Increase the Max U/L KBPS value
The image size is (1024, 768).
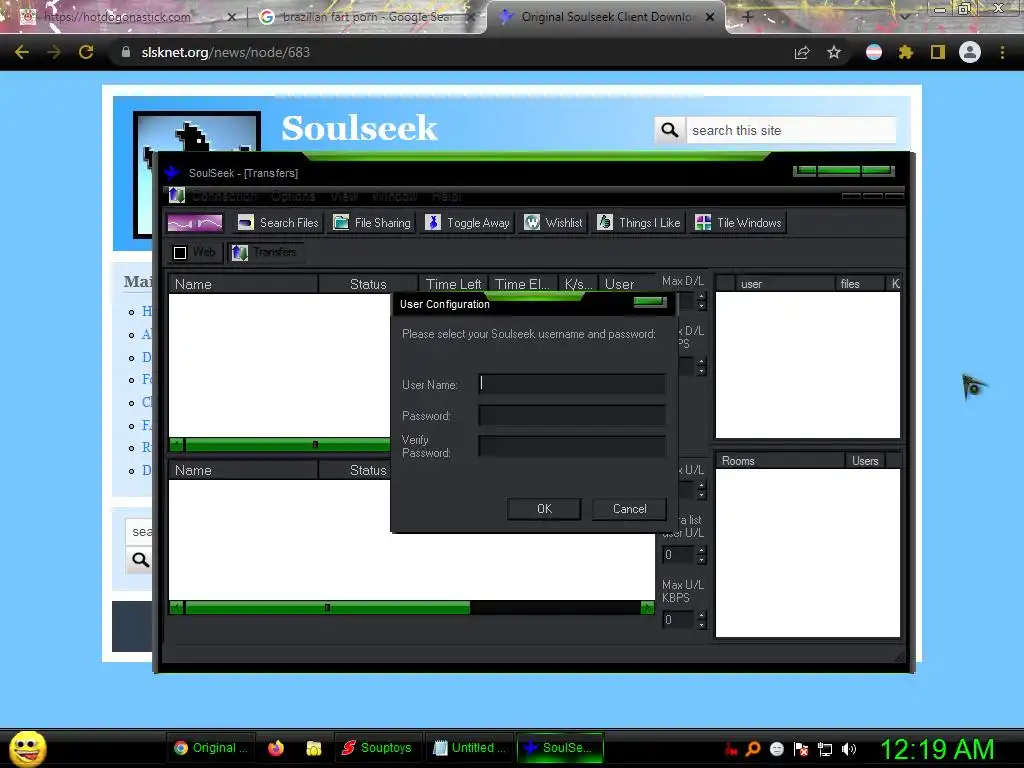click(x=701, y=615)
